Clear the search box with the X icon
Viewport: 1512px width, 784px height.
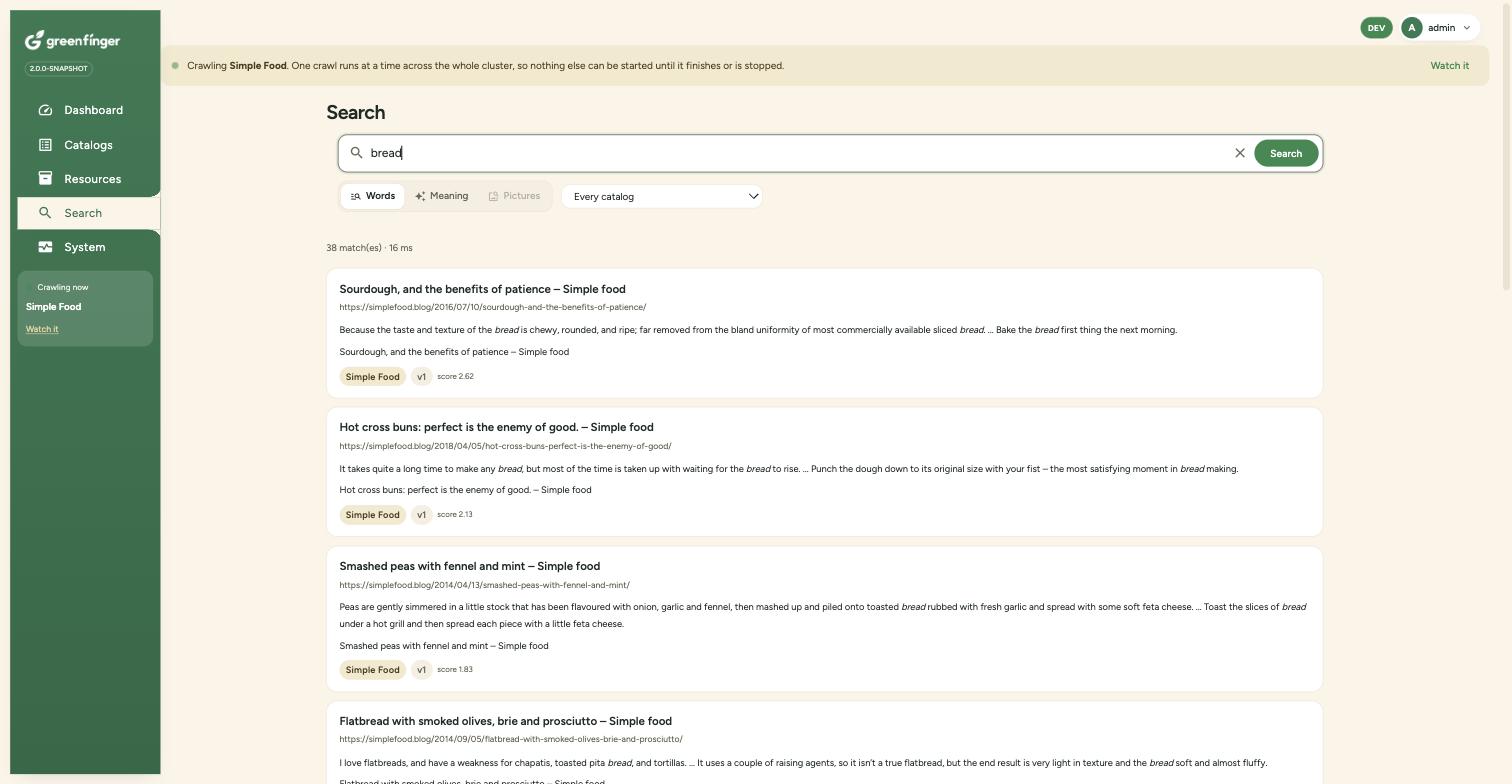1240,153
